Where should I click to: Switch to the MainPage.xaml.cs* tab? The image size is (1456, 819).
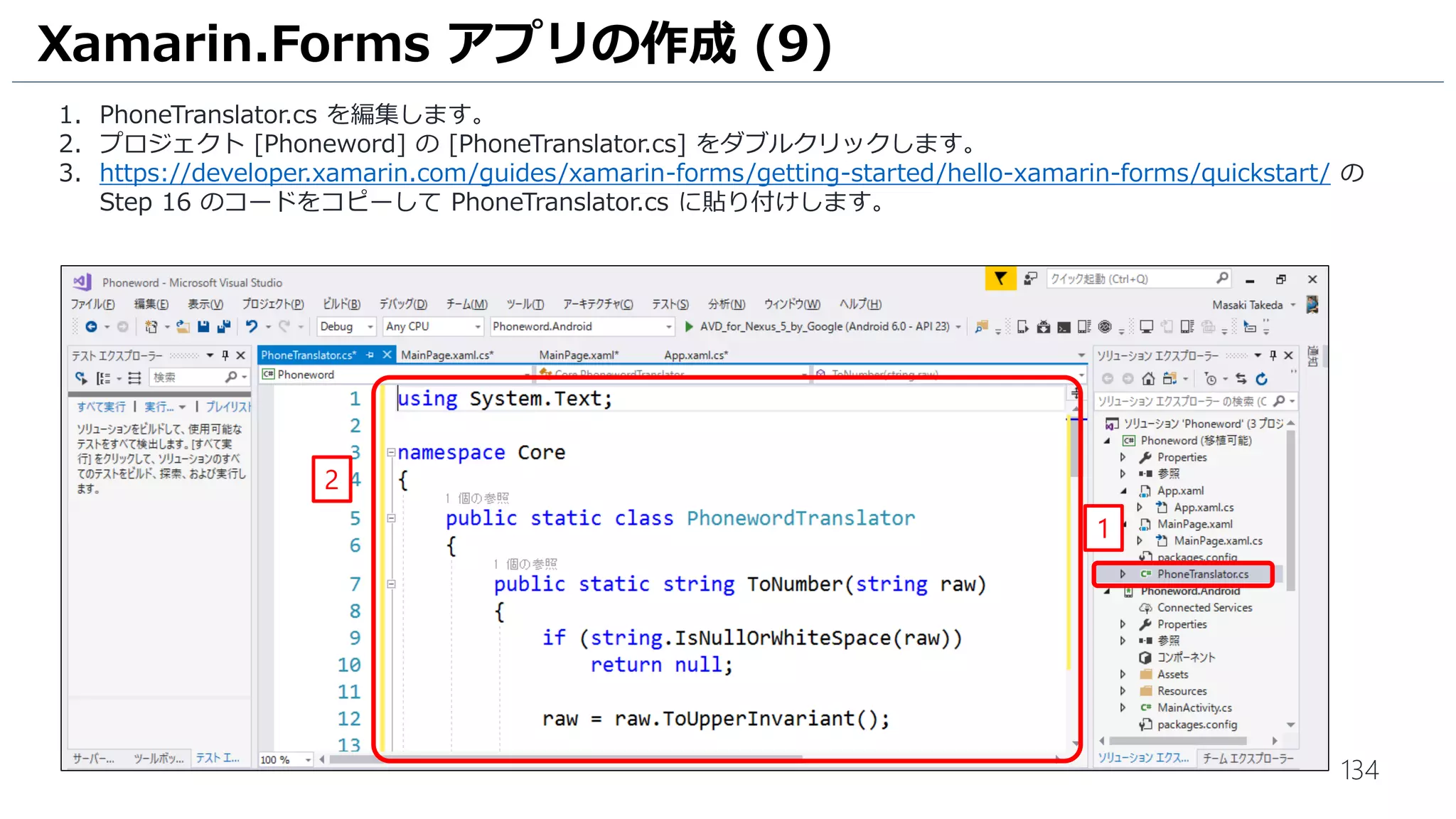click(x=447, y=355)
